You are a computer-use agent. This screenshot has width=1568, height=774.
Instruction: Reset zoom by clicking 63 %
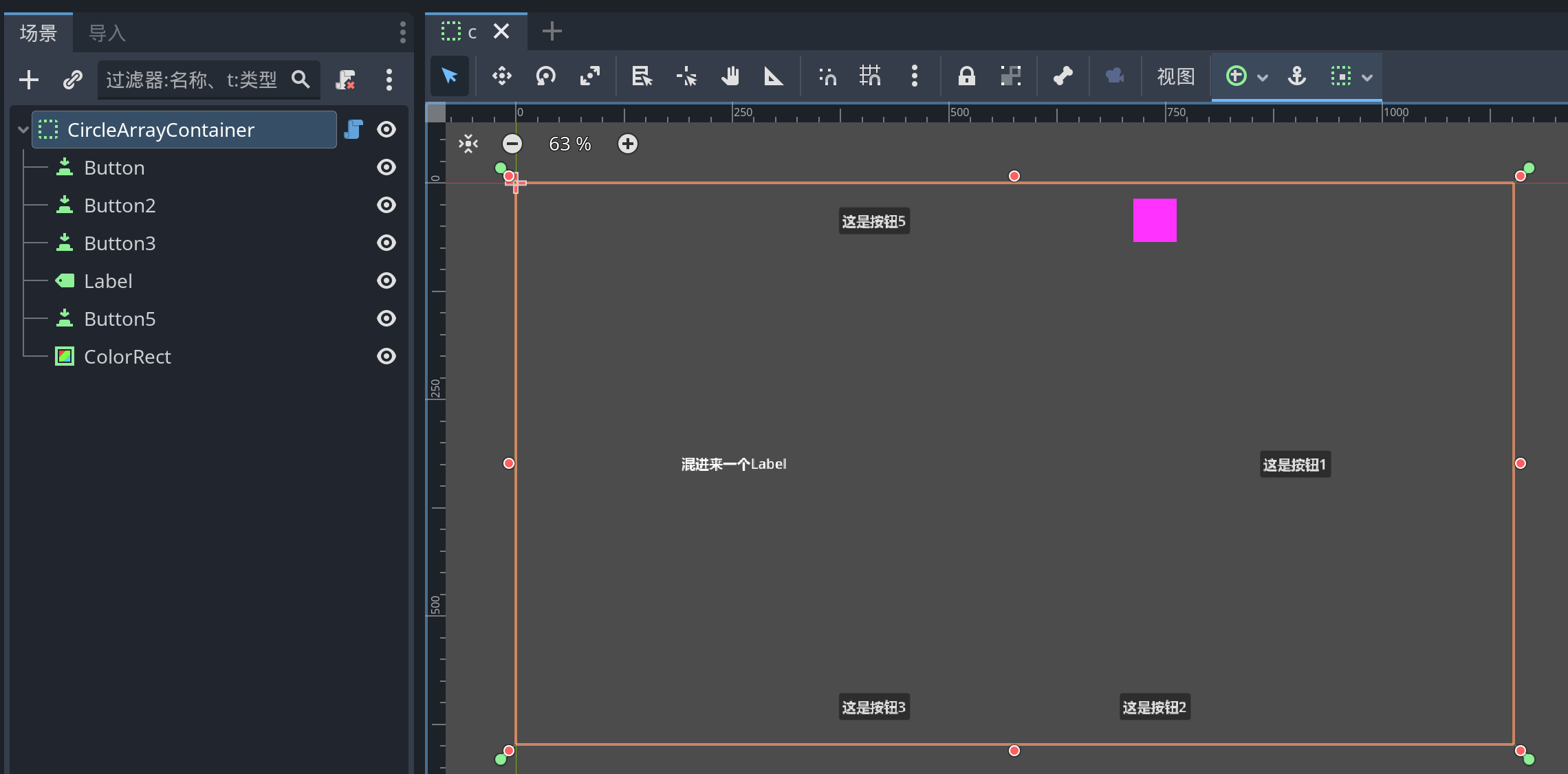[570, 144]
